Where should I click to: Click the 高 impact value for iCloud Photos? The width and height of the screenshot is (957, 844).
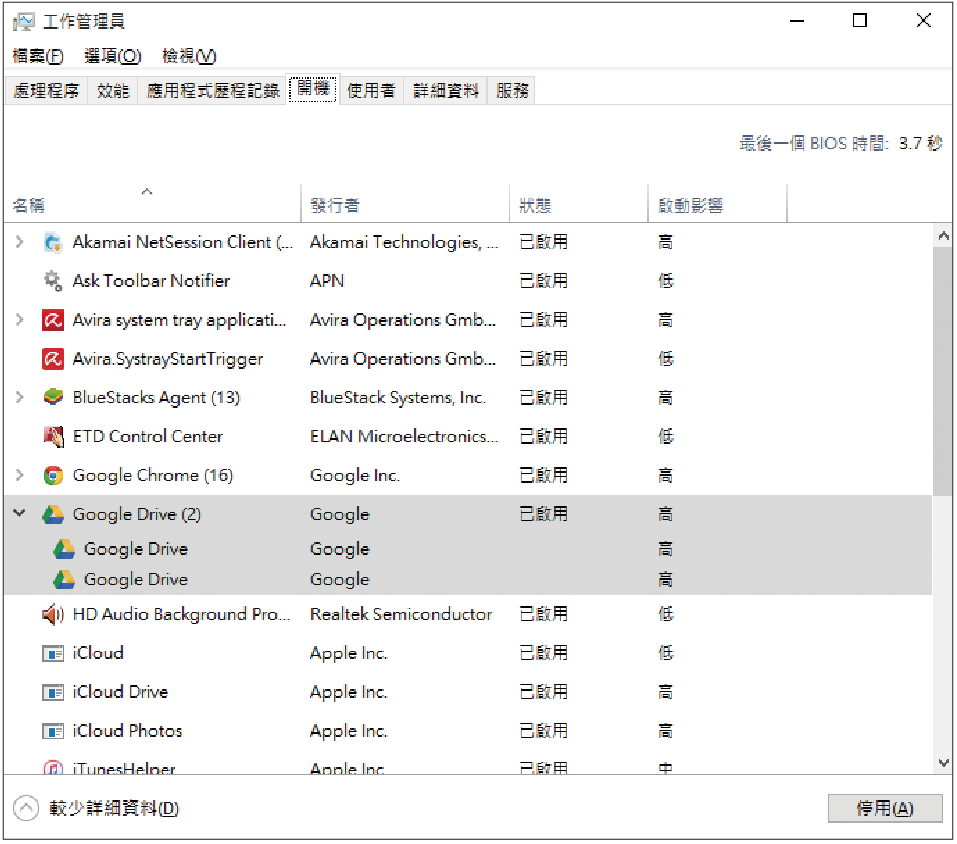tap(665, 731)
